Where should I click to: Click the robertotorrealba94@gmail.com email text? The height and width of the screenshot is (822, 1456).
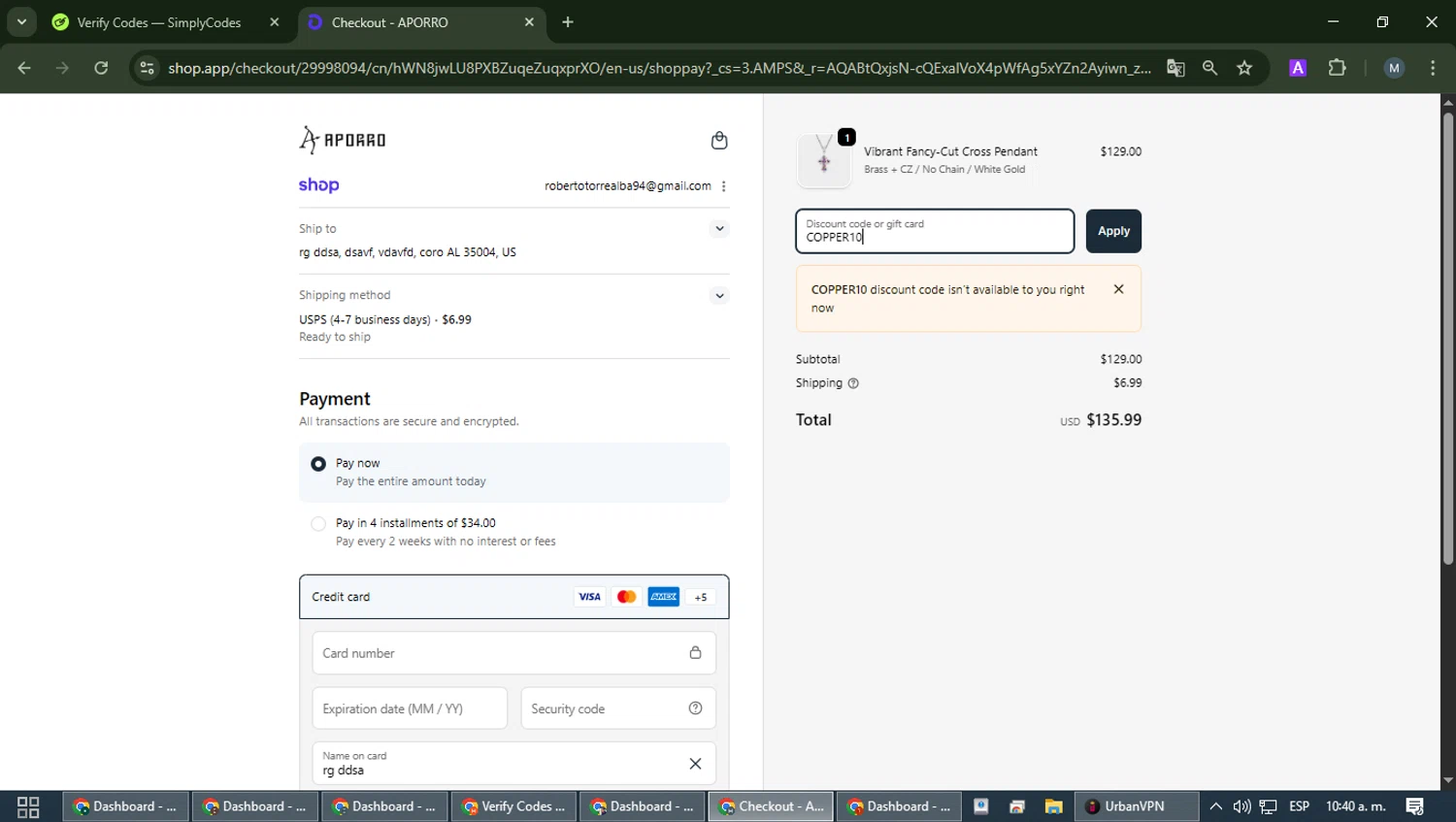click(x=628, y=186)
